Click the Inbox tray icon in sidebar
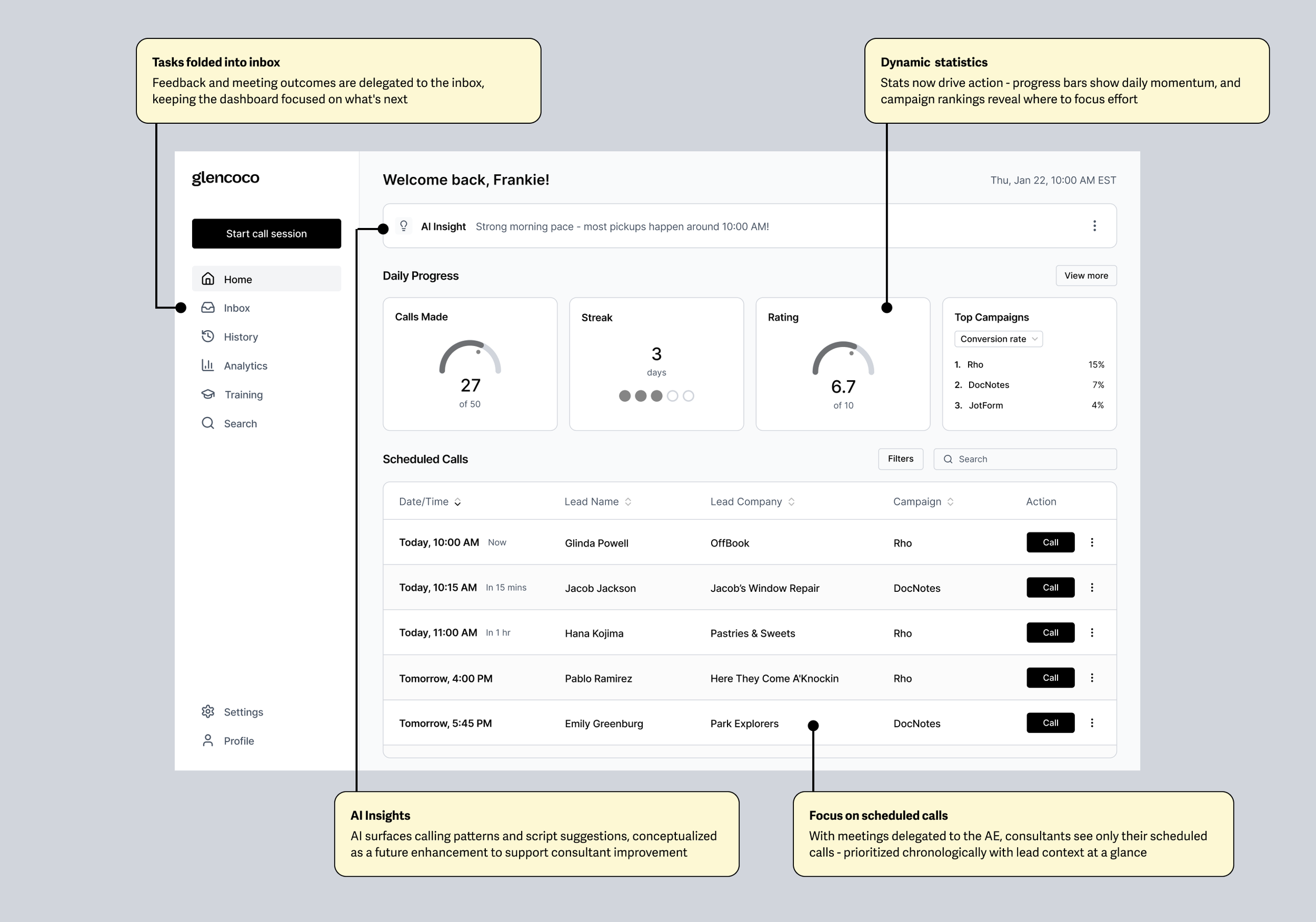This screenshot has height=922, width=1316. (x=208, y=308)
